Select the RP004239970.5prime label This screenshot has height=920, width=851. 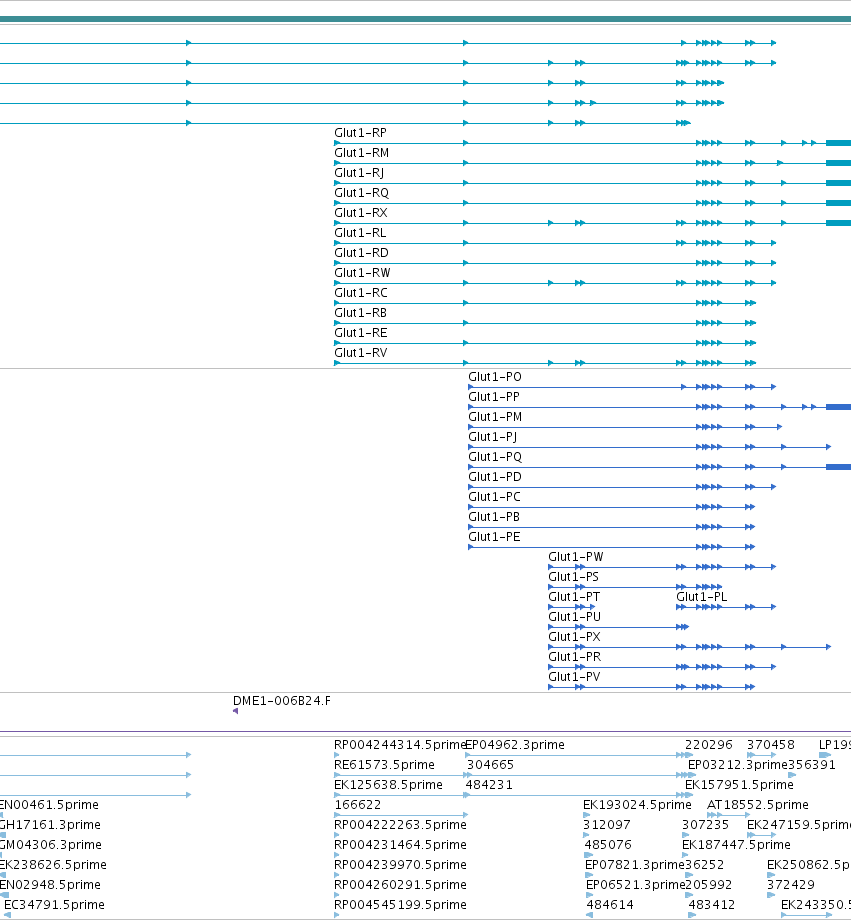(400, 864)
